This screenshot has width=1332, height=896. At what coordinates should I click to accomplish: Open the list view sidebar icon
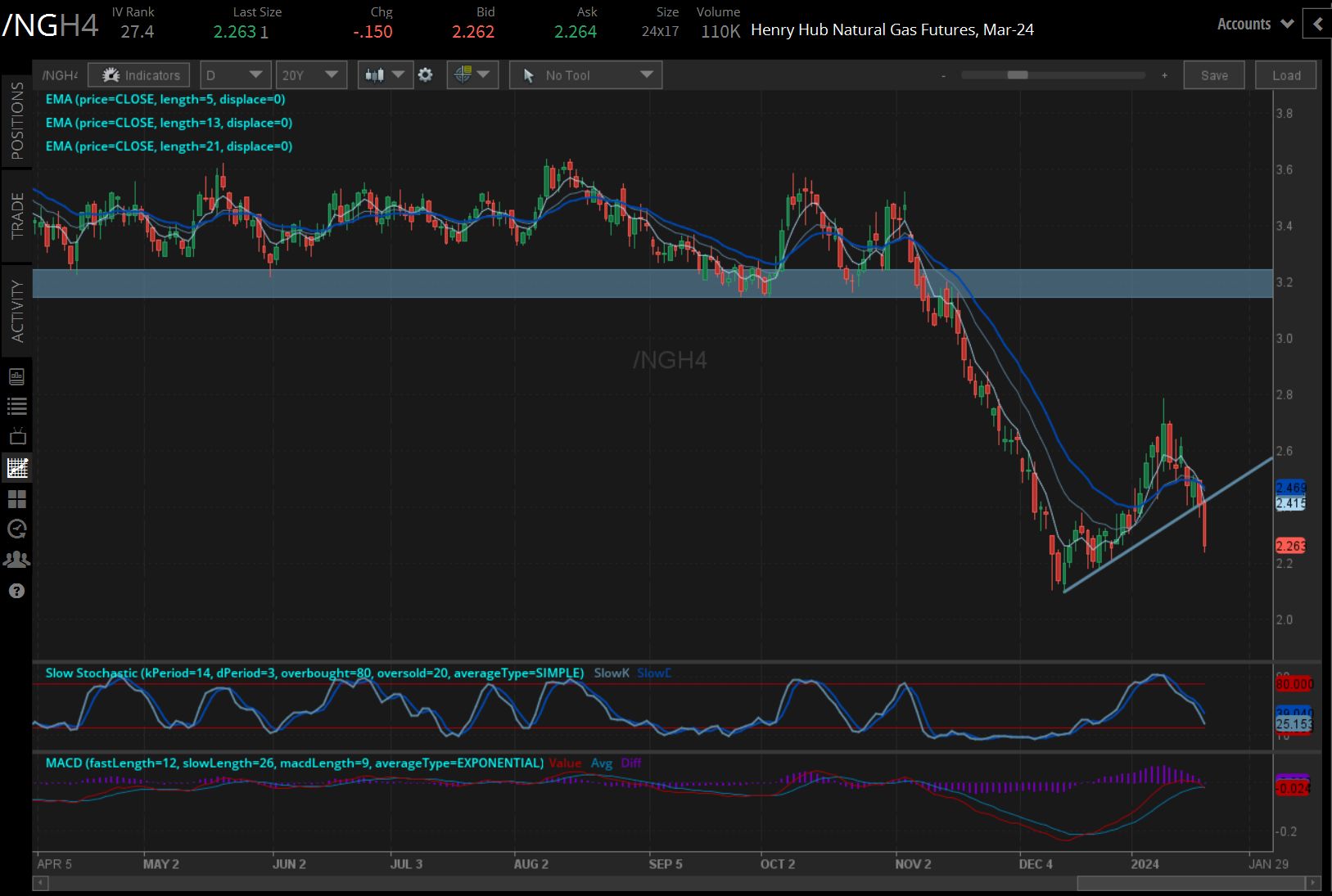click(16, 407)
